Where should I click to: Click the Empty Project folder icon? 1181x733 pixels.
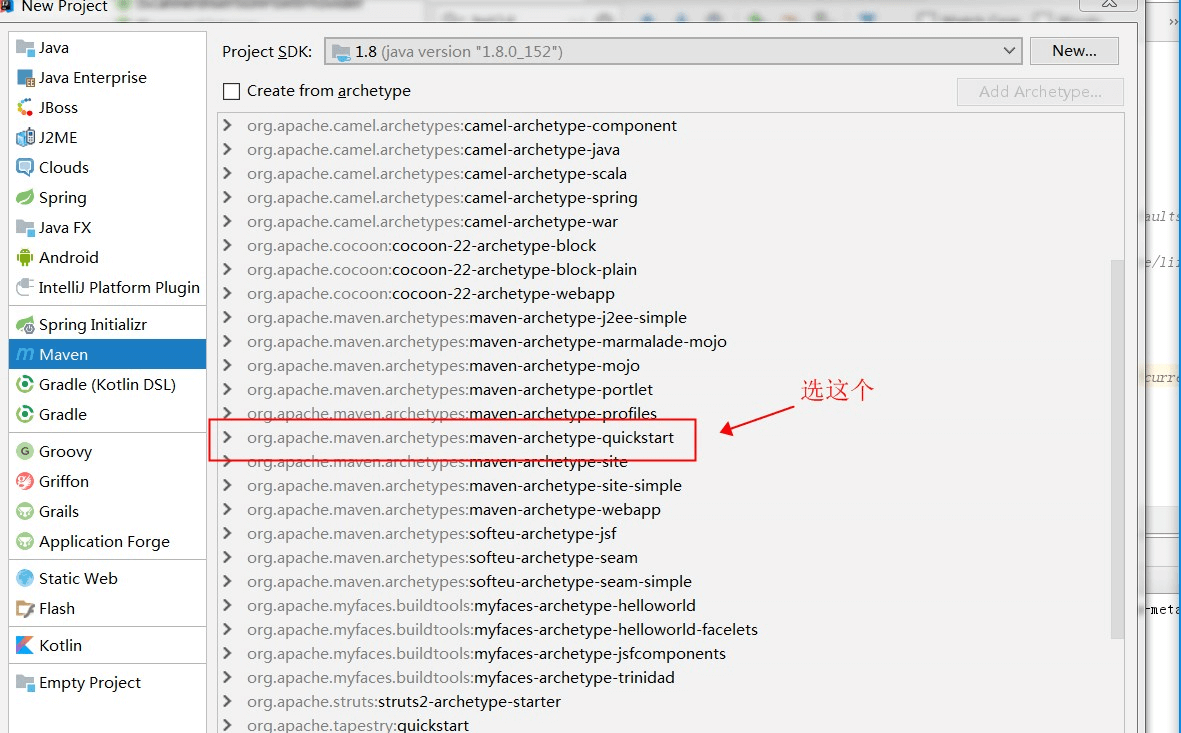[x=25, y=683]
